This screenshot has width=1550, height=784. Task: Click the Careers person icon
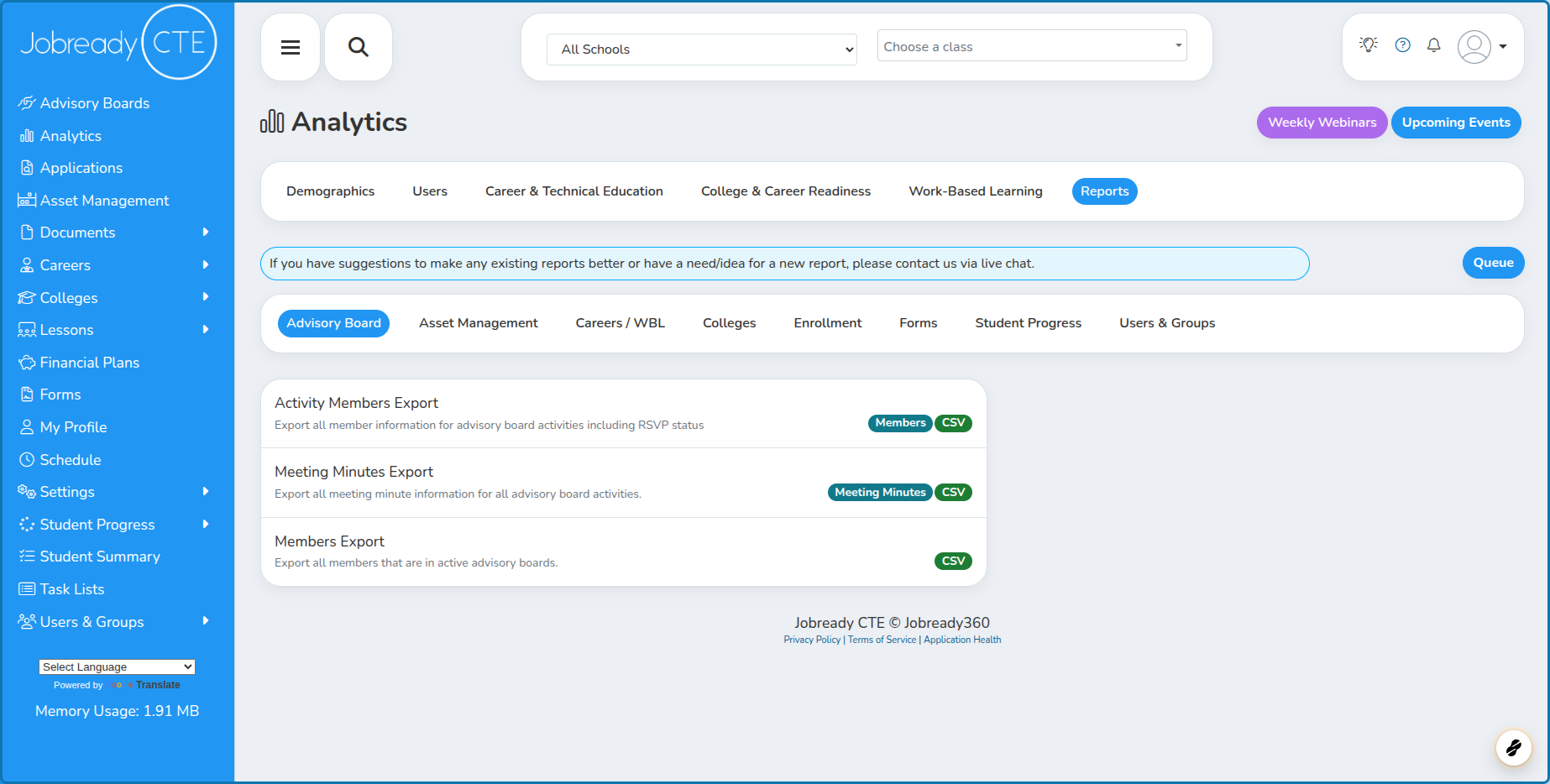click(27, 265)
